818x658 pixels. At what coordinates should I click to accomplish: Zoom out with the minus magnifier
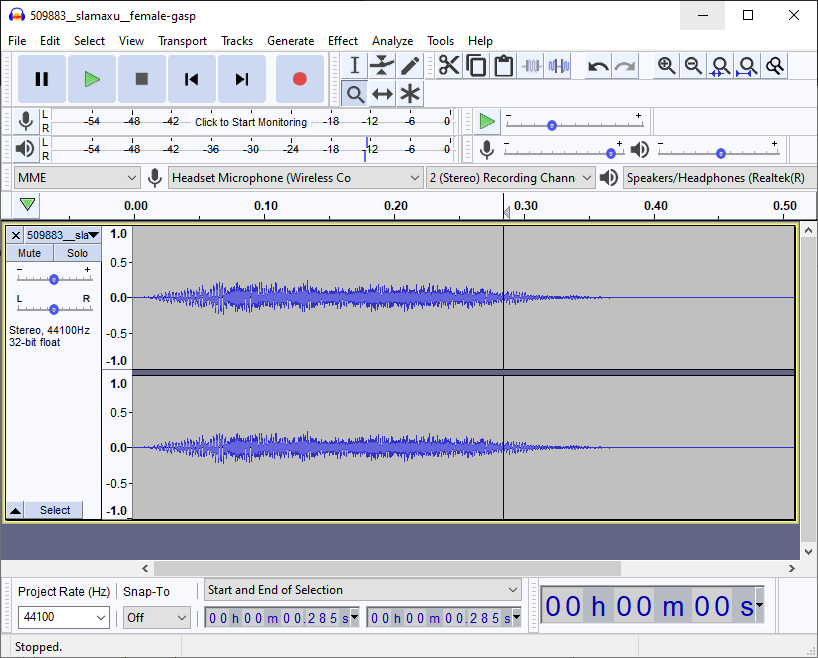point(693,66)
